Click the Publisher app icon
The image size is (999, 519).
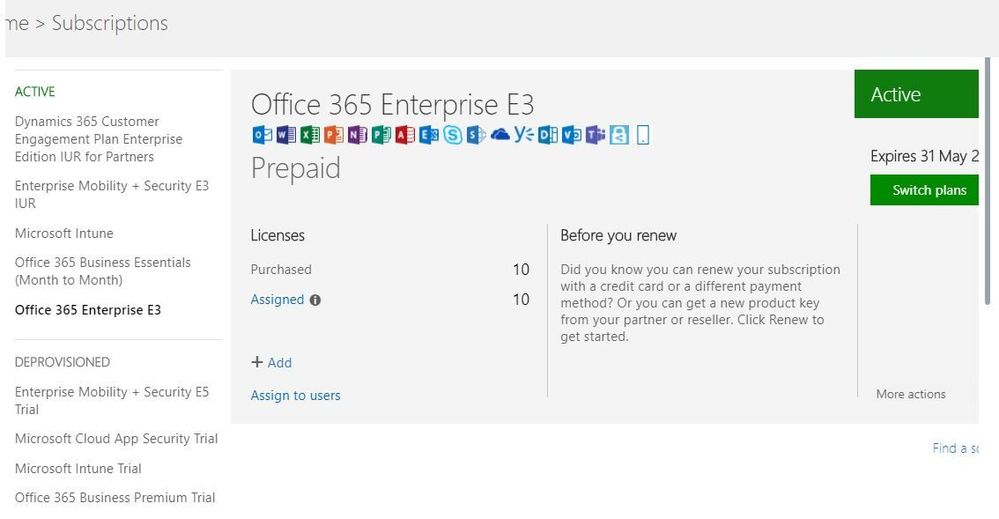[x=381, y=135]
